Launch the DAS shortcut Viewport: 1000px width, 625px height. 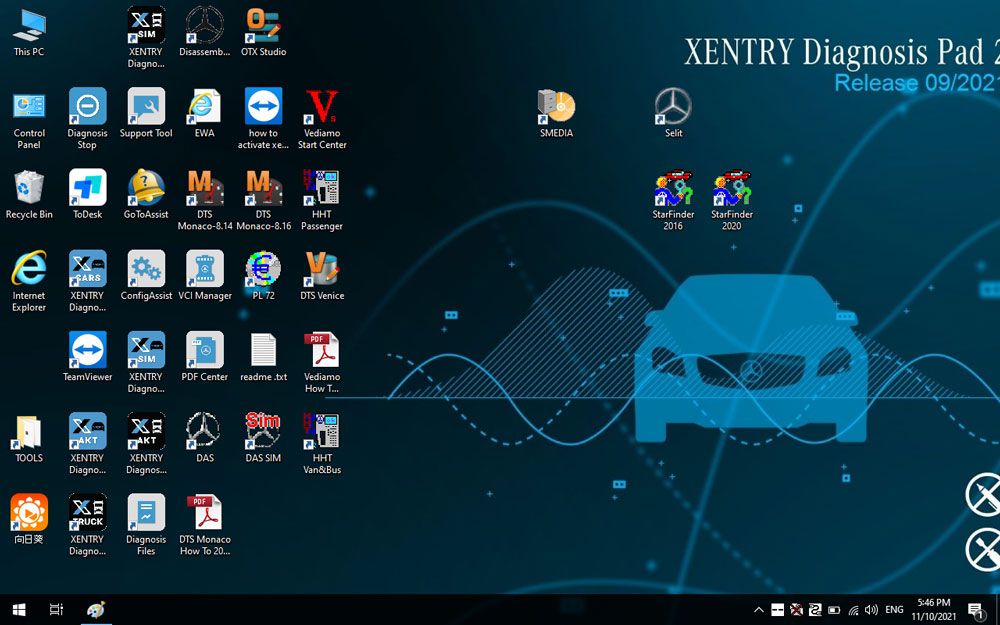pos(205,439)
